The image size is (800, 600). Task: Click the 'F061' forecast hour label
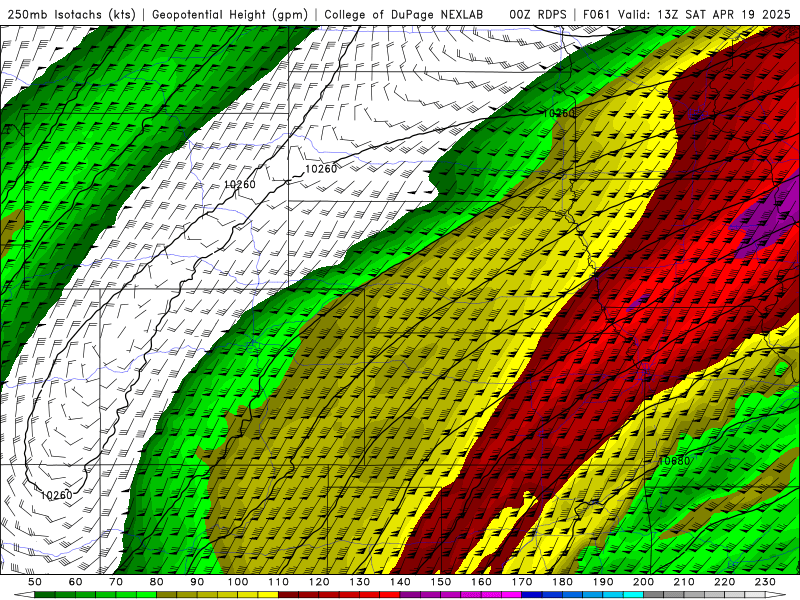(x=596, y=14)
